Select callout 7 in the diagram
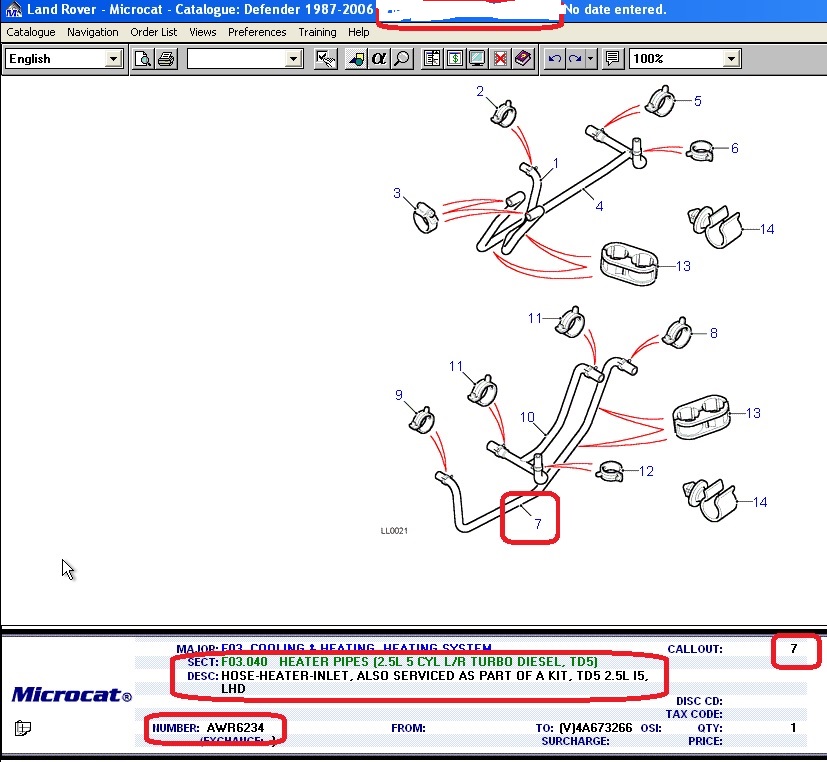 pos(537,523)
